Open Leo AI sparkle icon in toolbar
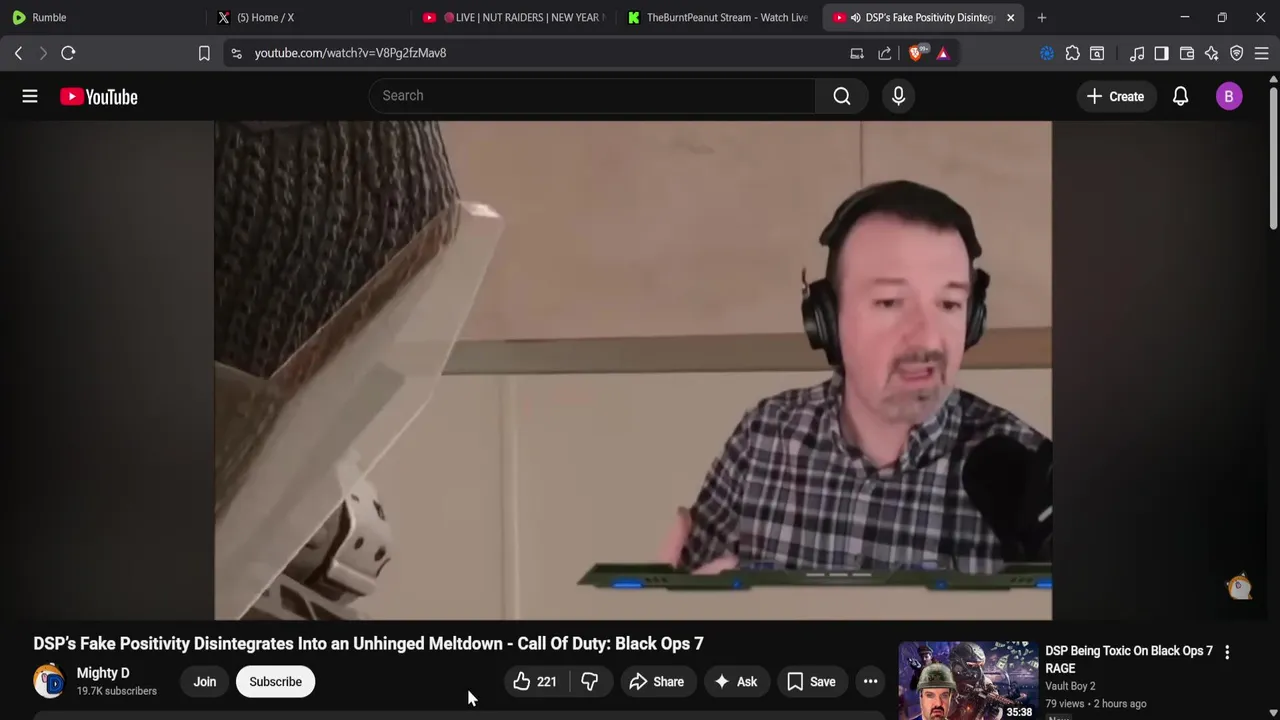 [x=1212, y=53]
